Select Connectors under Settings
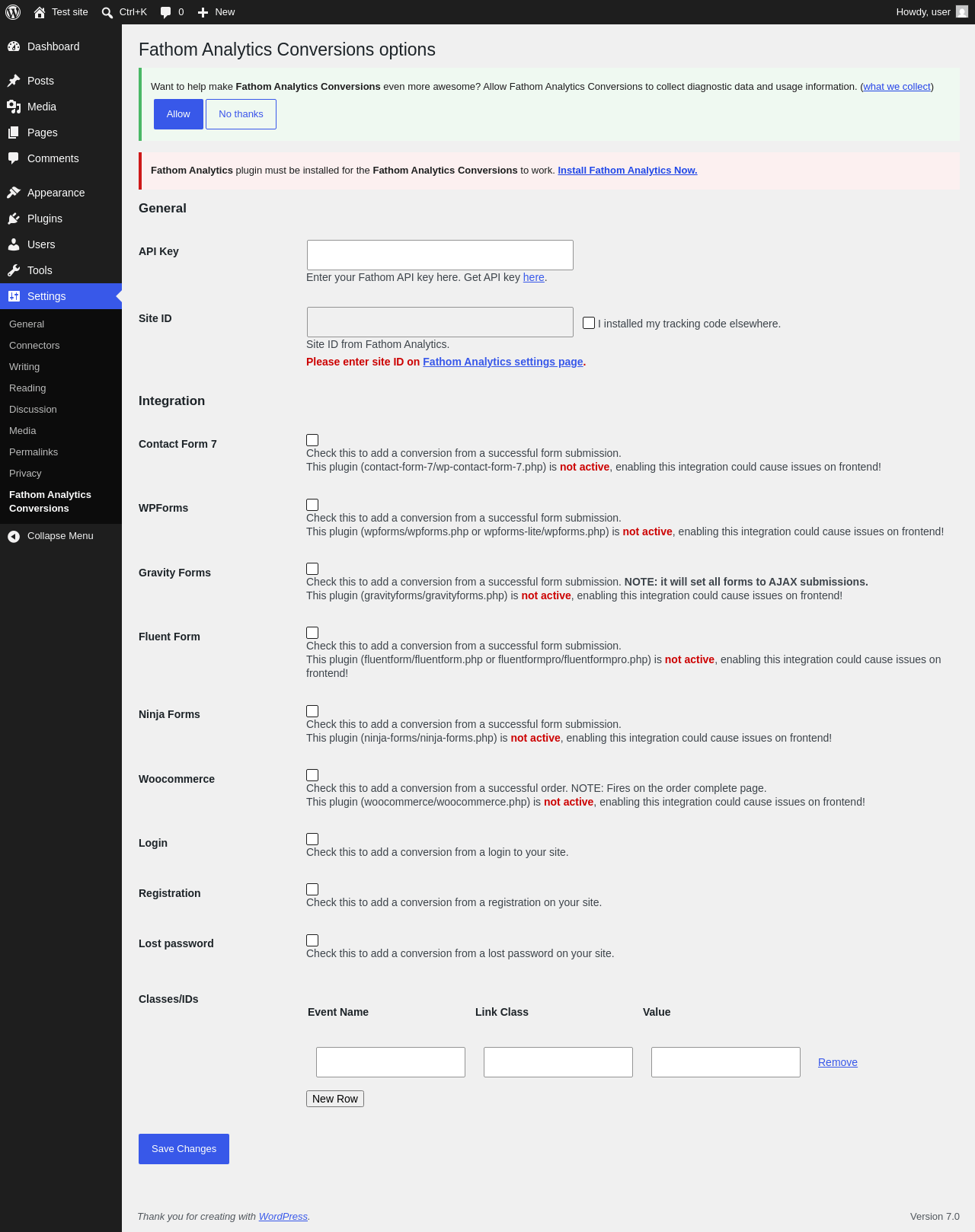This screenshot has width=975, height=1232. tap(34, 346)
